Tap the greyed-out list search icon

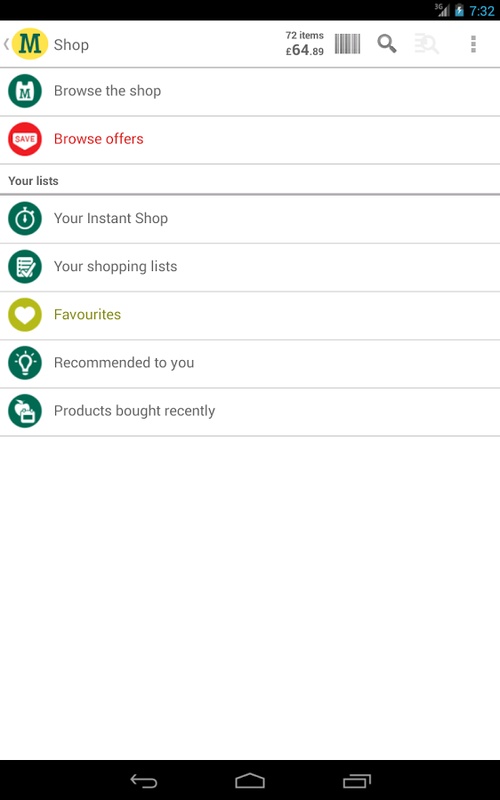pyautogui.click(x=427, y=44)
